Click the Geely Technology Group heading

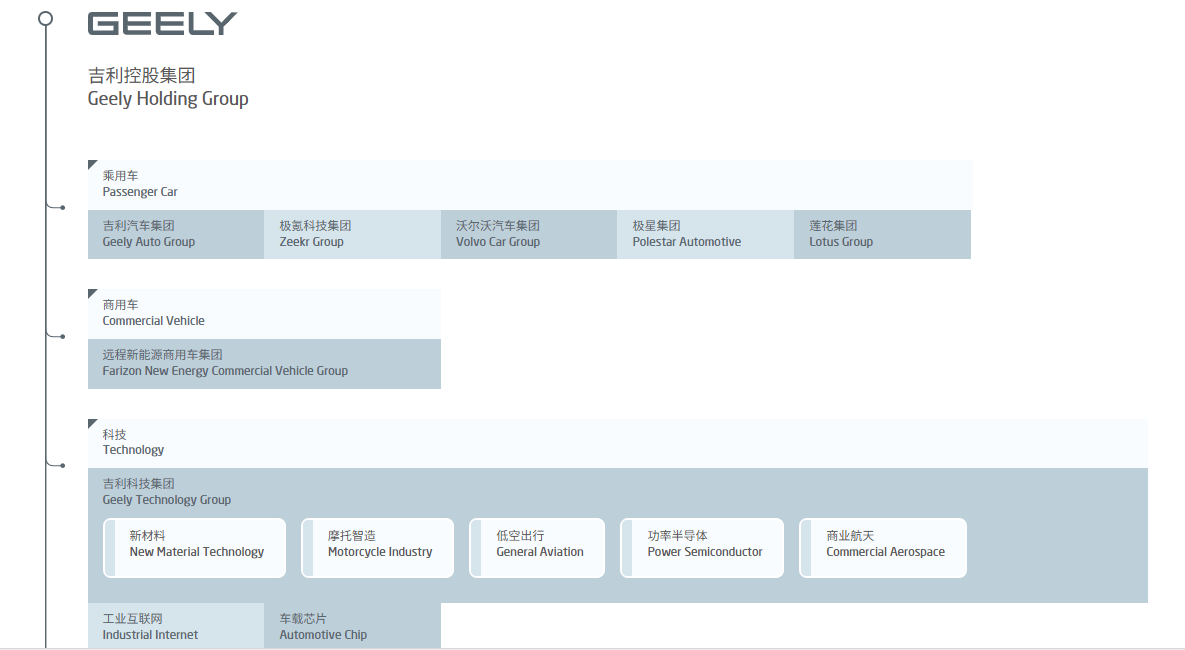pos(167,492)
